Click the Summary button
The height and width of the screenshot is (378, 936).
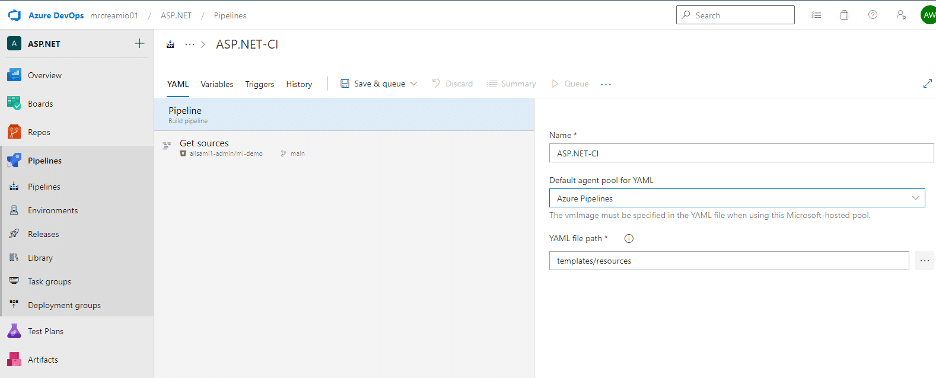(x=512, y=84)
